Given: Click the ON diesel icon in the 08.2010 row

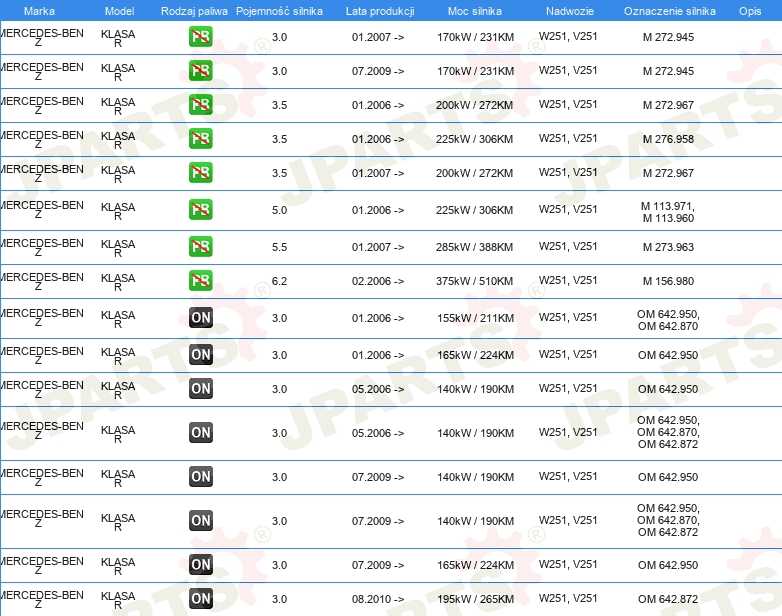Looking at the screenshot, I should click(200, 599).
